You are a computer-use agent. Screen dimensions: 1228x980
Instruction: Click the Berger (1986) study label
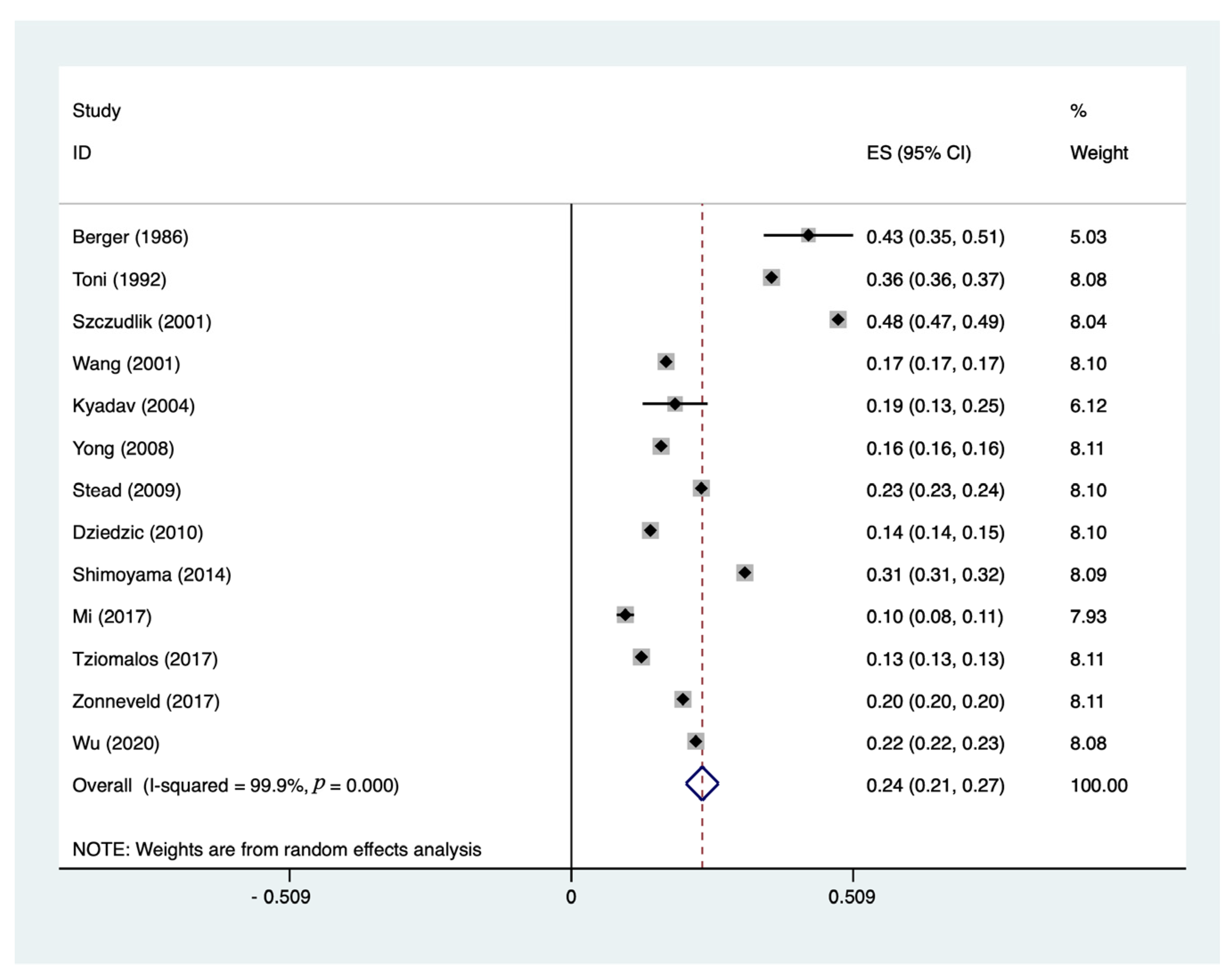pos(131,237)
